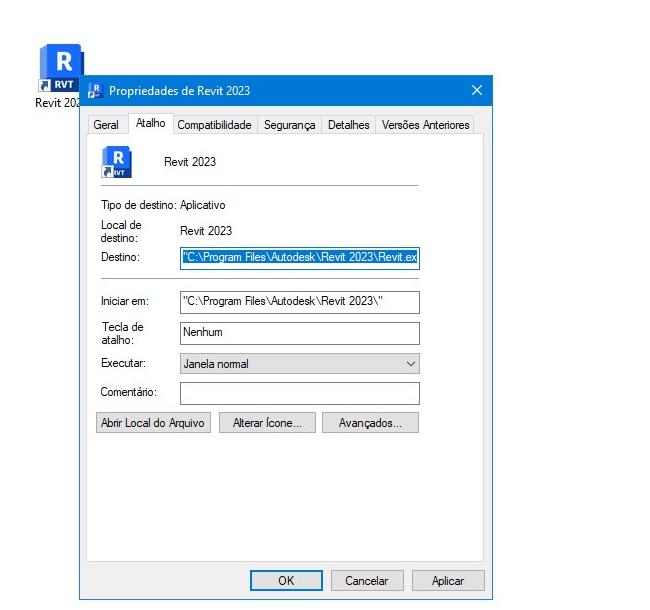Viewport: 650px width, 610px height.
Task: Click the Revit icon in dialog title bar
Action: [95, 91]
